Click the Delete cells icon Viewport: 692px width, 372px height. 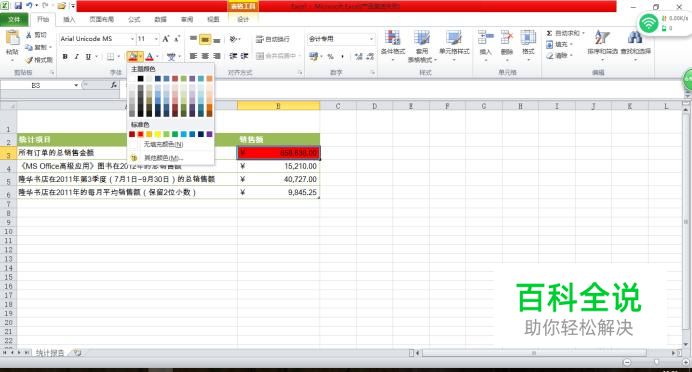tap(507, 38)
